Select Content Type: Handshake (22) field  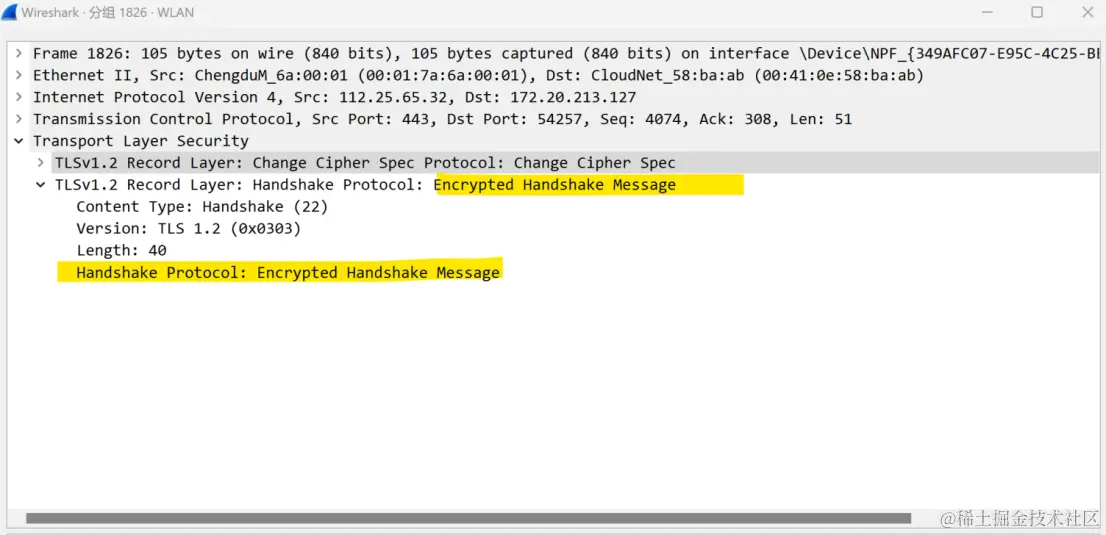tap(202, 207)
